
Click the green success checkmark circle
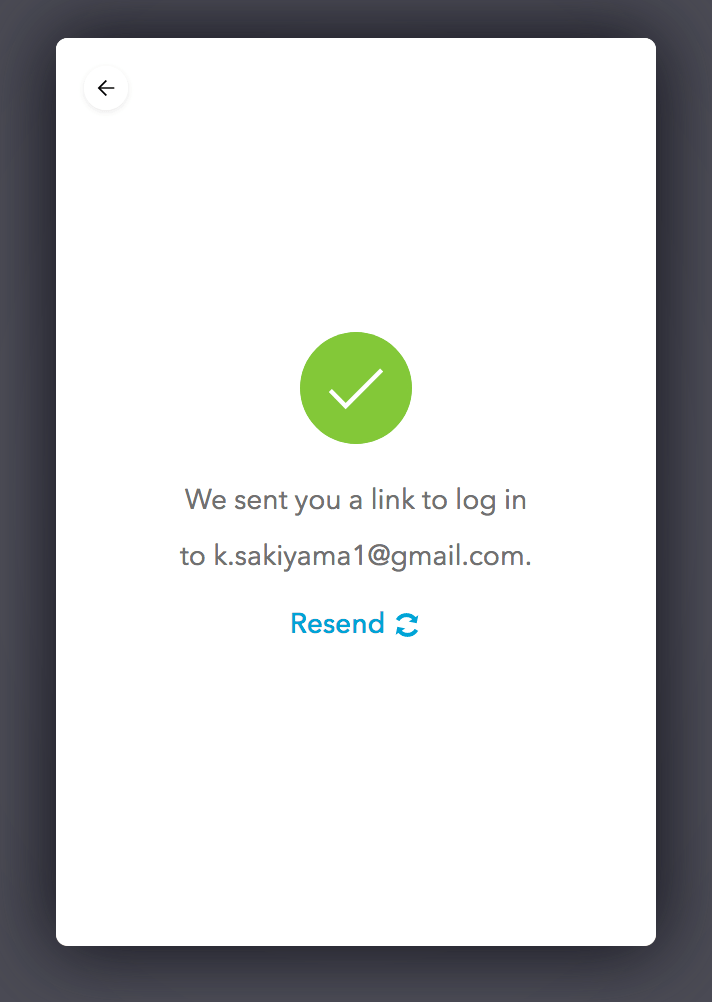[356, 388]
